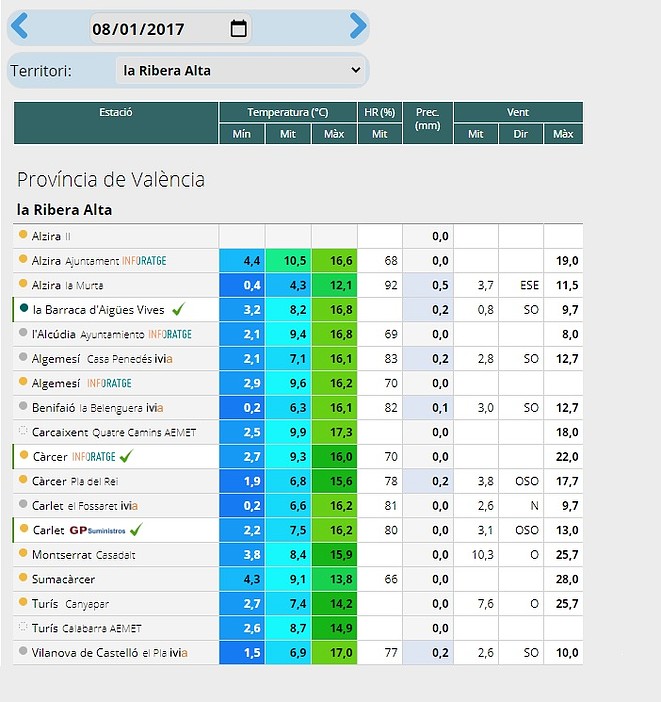This screenshot has width=661, height=702.
Task: Open Algemesí INFORATGE station
Action: [x=82, y=383]
